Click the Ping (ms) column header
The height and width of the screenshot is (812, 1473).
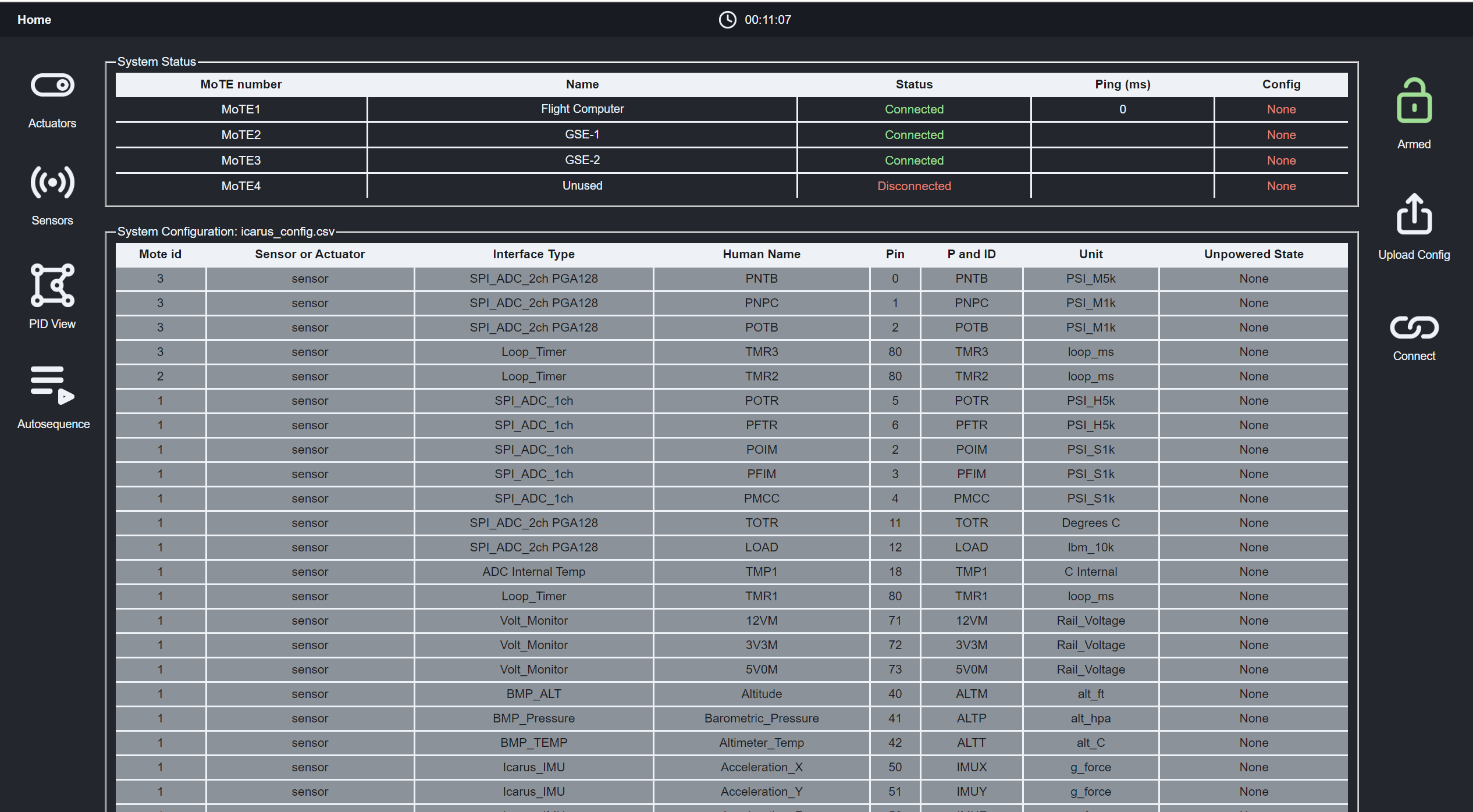click(x=1123, y=84)
